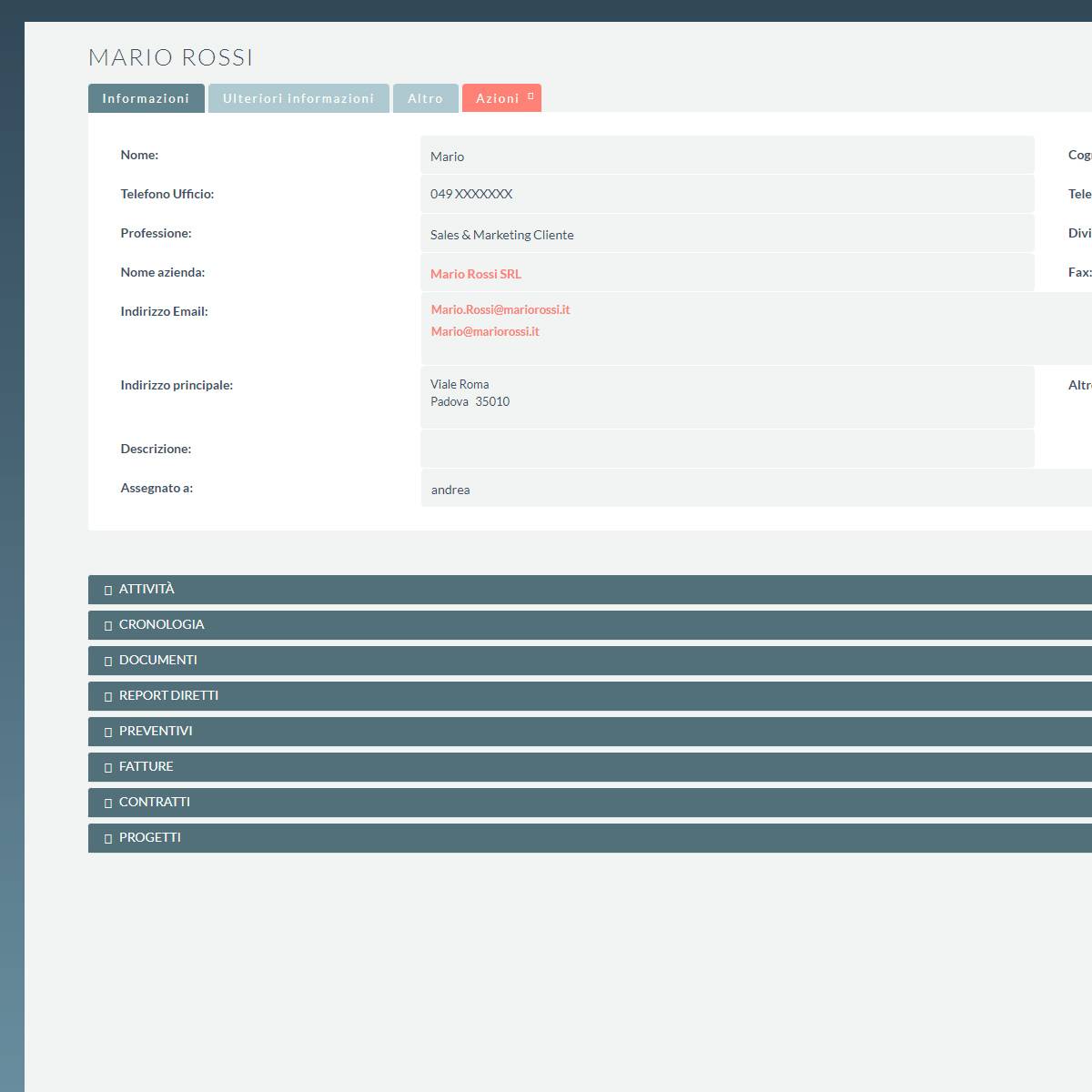The height and width of the screenshot is (1092, 1092).
Task: Click the empty Descrizione field
Action: pos(726,449)
